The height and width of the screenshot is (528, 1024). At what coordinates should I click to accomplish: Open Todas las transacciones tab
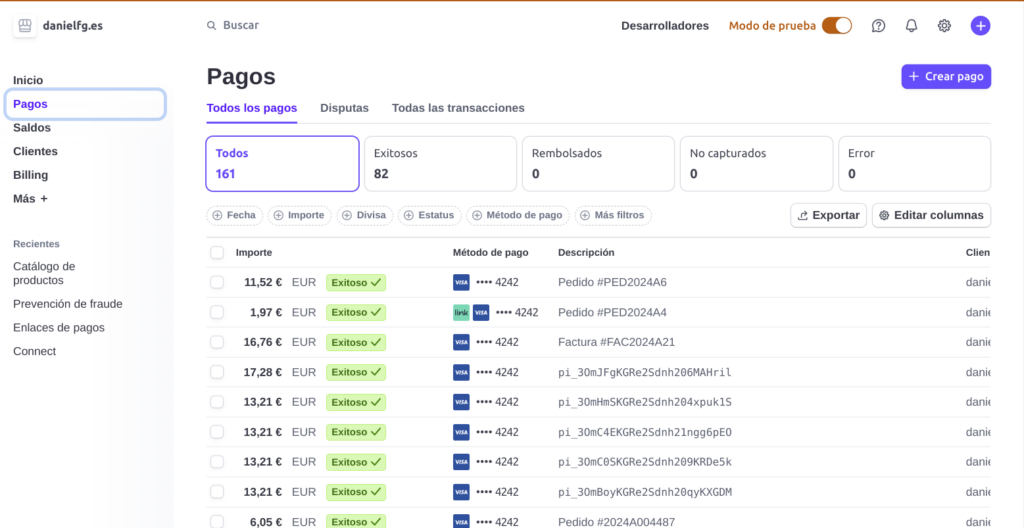coord(458,108)
